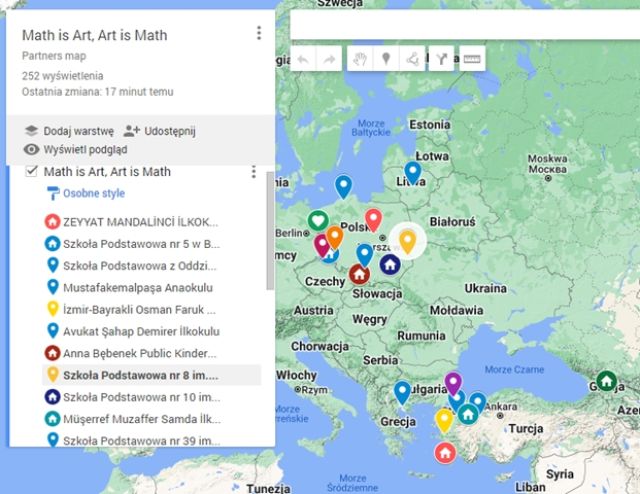Image resolution: width=640 pixels, height=494 pixels.
Task: Select the Add directions tool
Action: pos(441,60)
